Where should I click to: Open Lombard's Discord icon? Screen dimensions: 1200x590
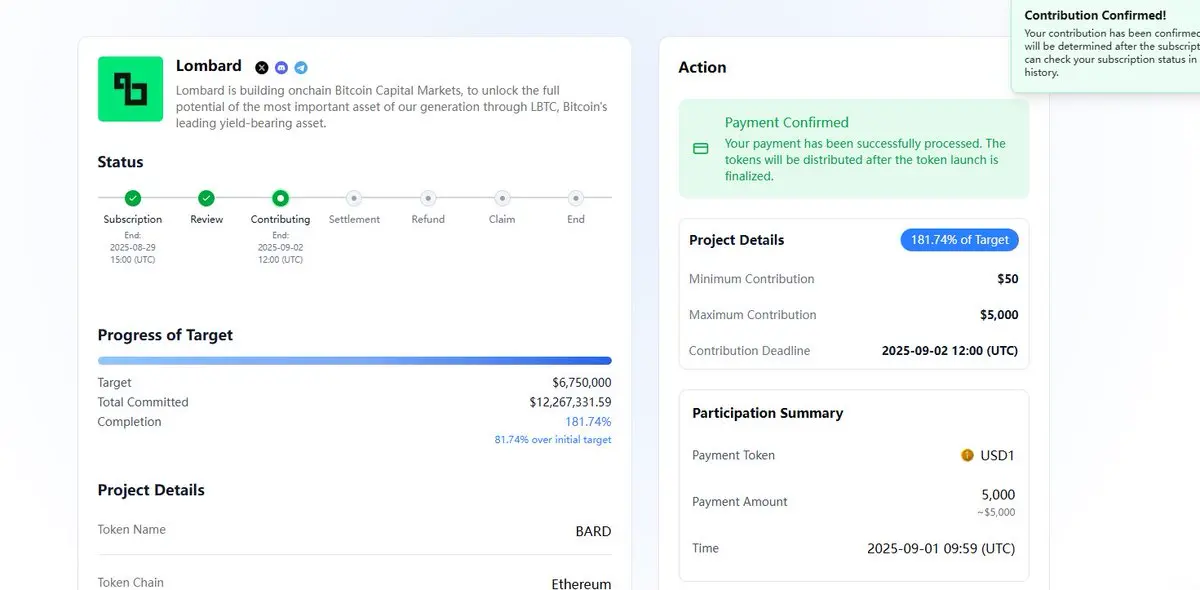click(x=281, y=68)
